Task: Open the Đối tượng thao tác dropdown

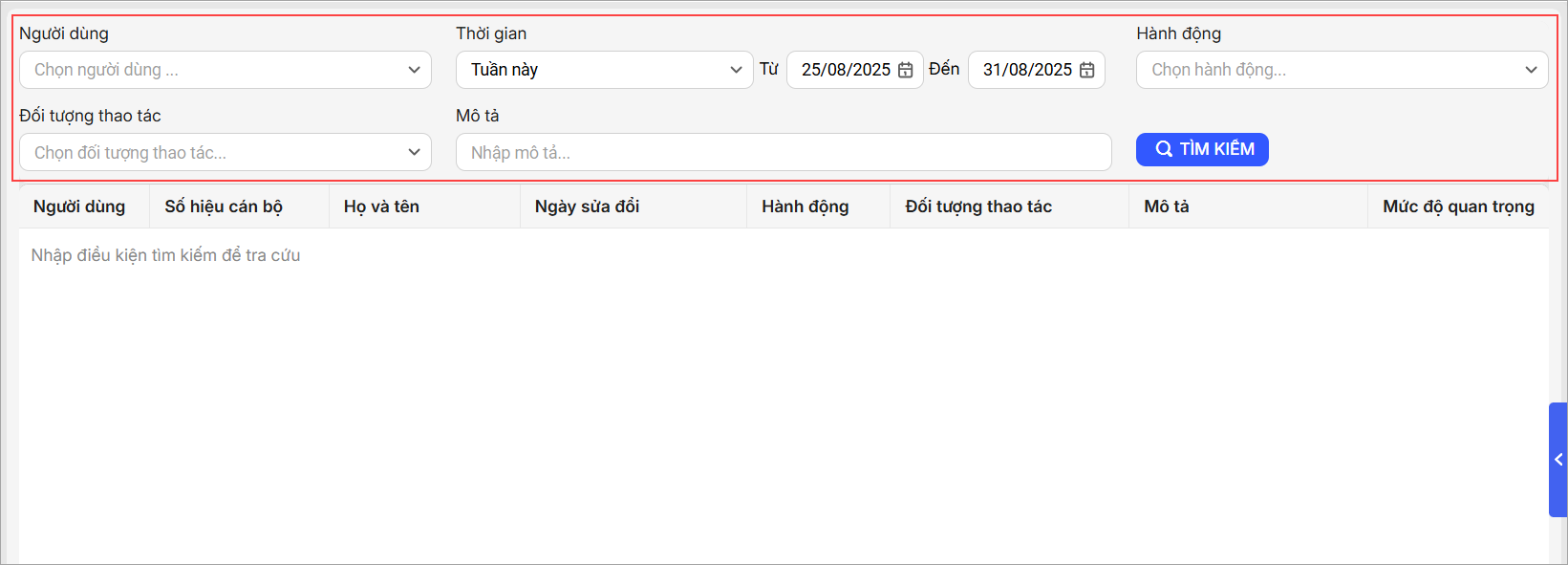Action: [225, 152]
